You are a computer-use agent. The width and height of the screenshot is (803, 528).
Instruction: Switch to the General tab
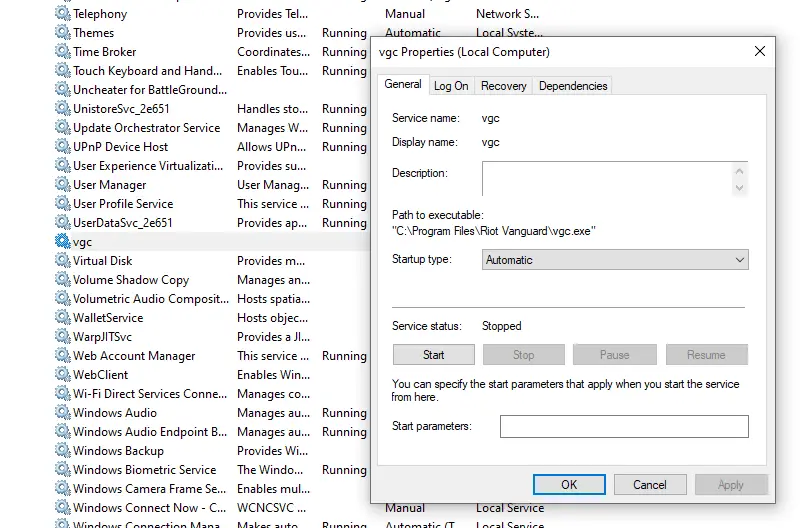(x=403, y=85)
